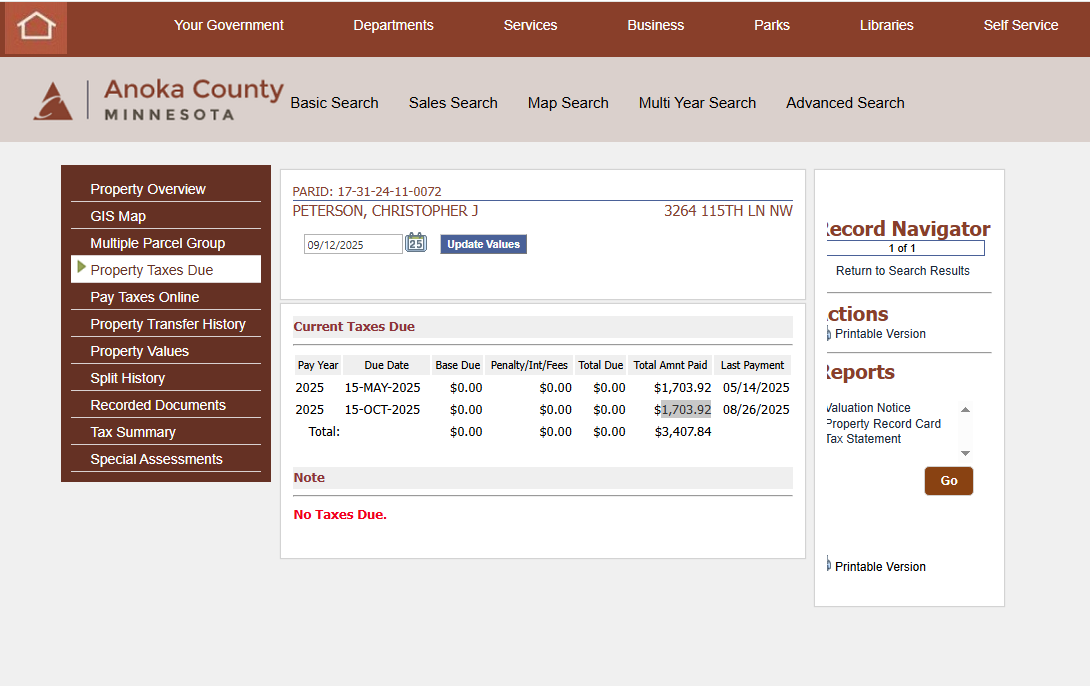This screenshot has width=1090, height=686.
Task: Click the date input field
Action: [x=352, y=244]
